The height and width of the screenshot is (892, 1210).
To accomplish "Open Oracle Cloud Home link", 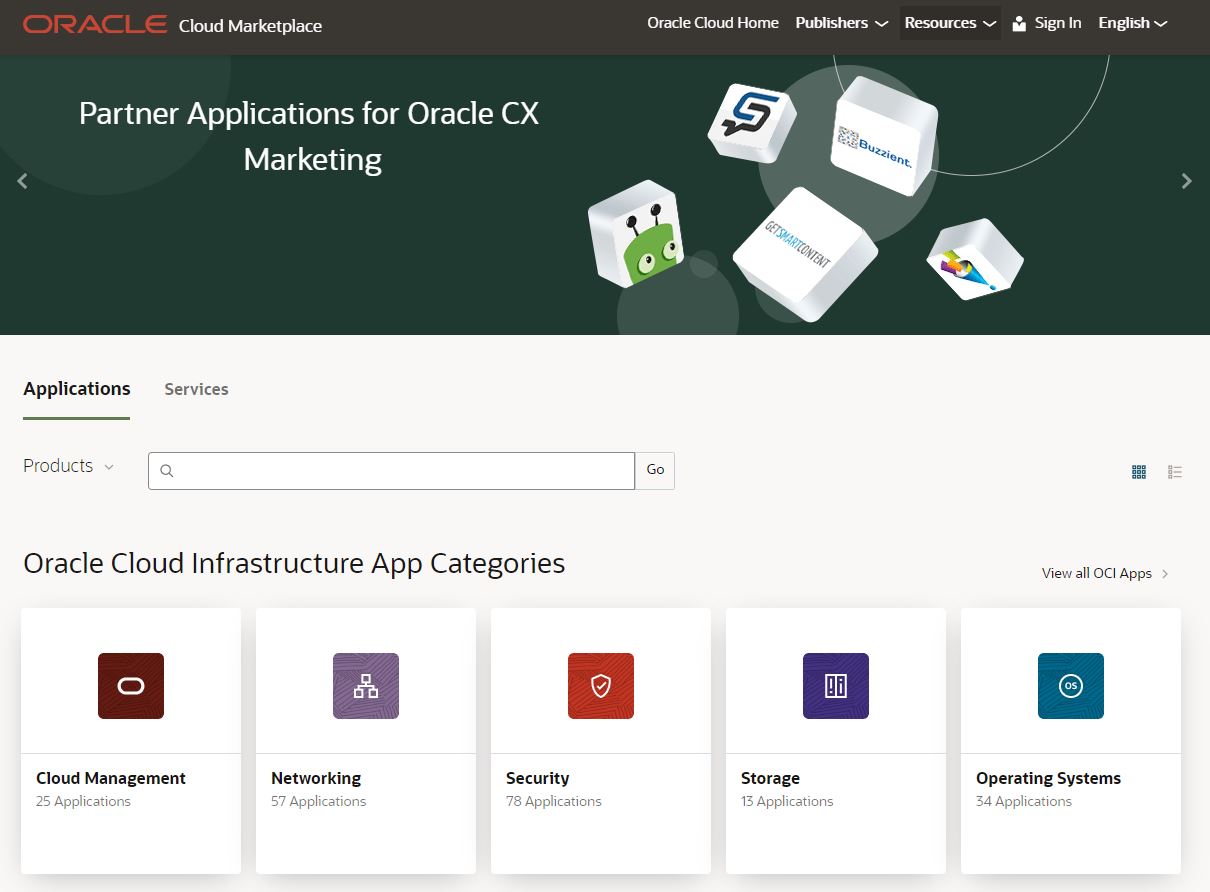I will (x=713, y=23).
